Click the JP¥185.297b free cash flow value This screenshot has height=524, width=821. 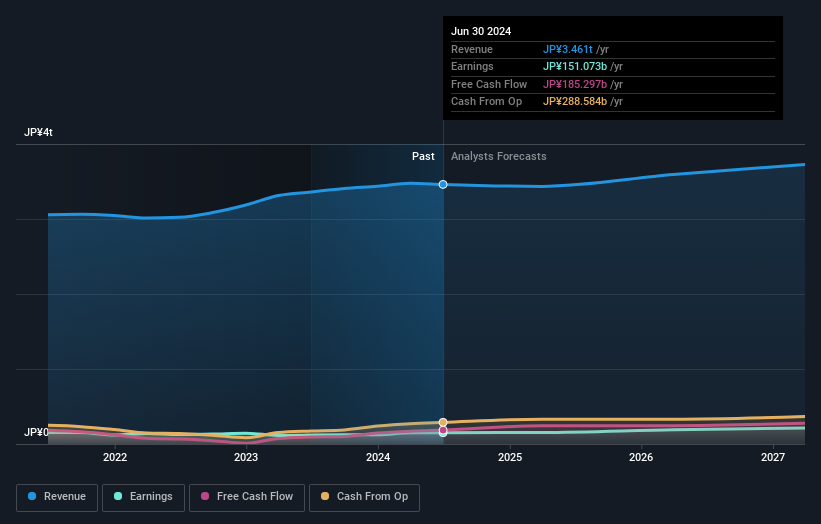575,84
